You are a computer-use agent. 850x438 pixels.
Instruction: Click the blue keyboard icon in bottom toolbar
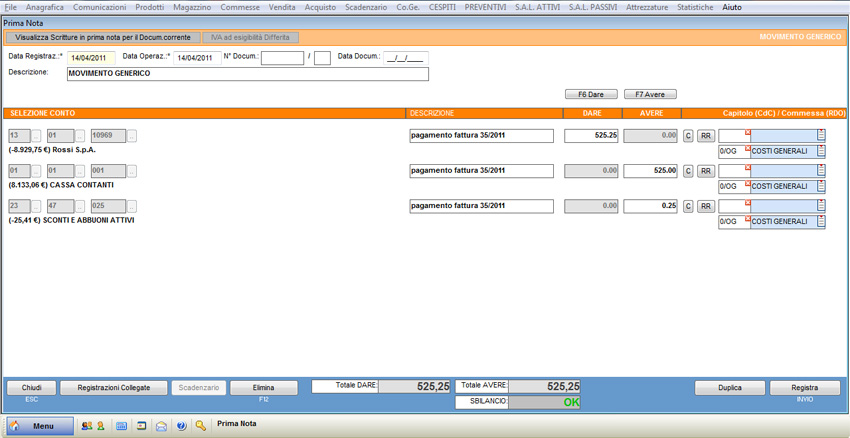pyautogui.click(x=121, y=426)
